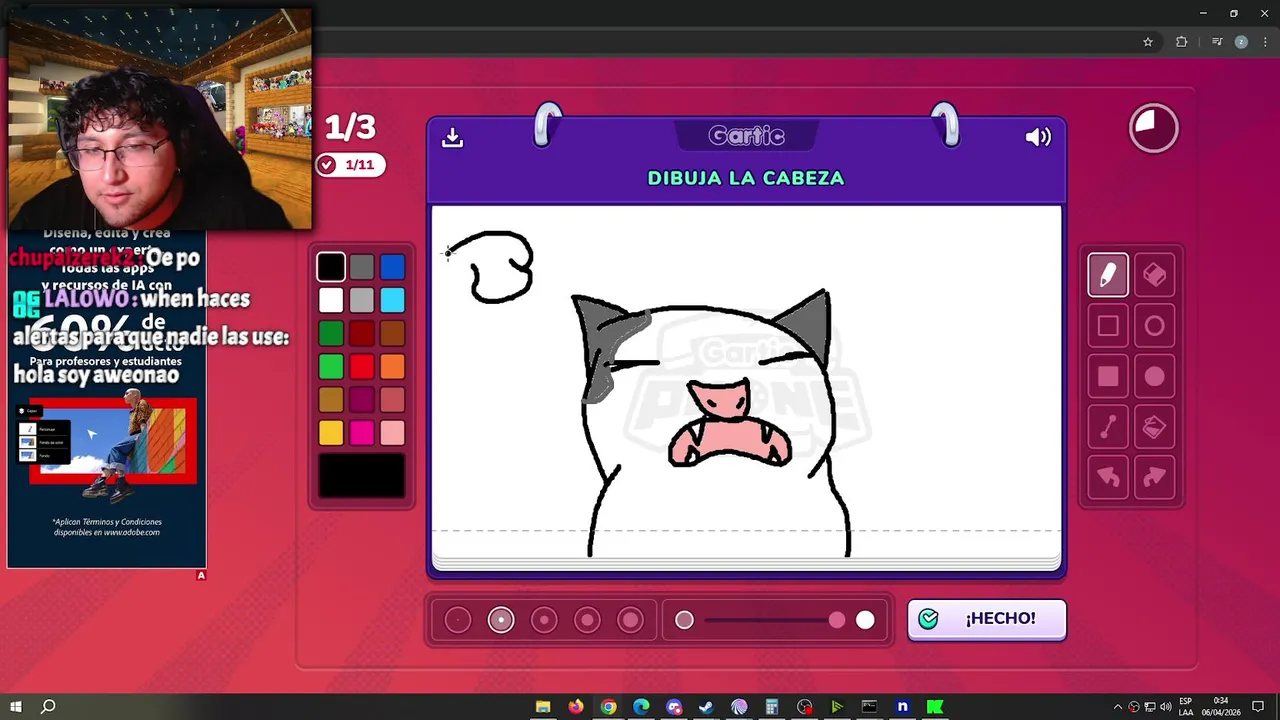The width and height of the screenshot is (1280, 720).
Task: Pick the bright red color swatch
Action: coord(362,366)
